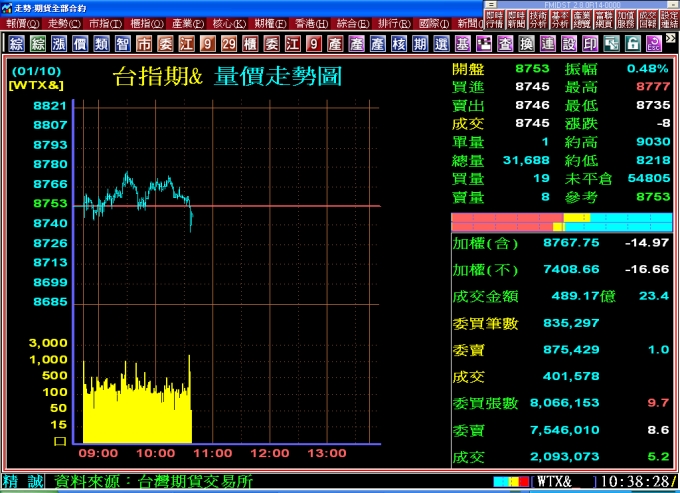680x493 pixels.
Task: Select the 價 toolbar icon
Action: pyautogui.click(x=80, y=44)
